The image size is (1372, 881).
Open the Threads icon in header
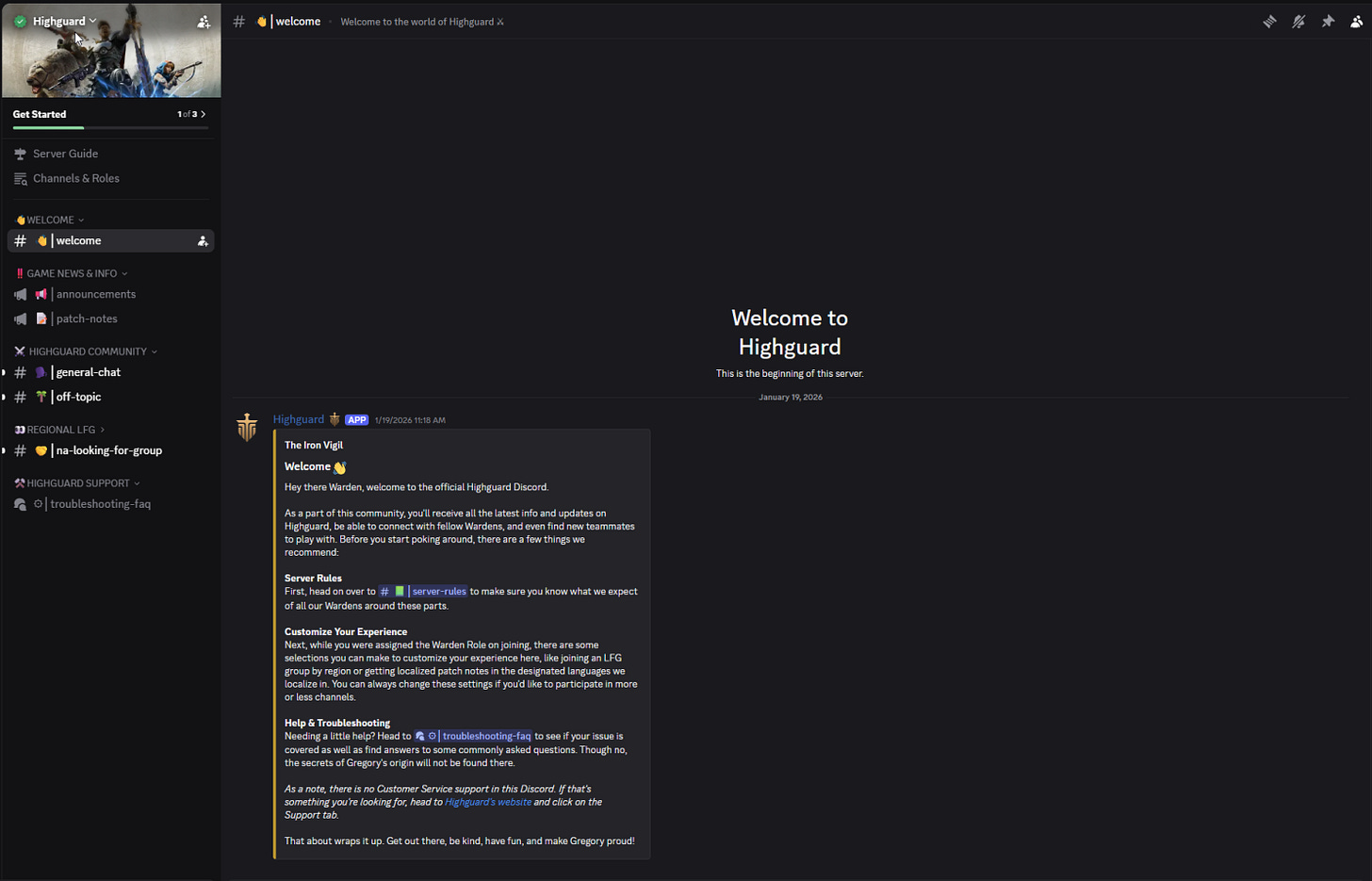tap(1269, 21)
